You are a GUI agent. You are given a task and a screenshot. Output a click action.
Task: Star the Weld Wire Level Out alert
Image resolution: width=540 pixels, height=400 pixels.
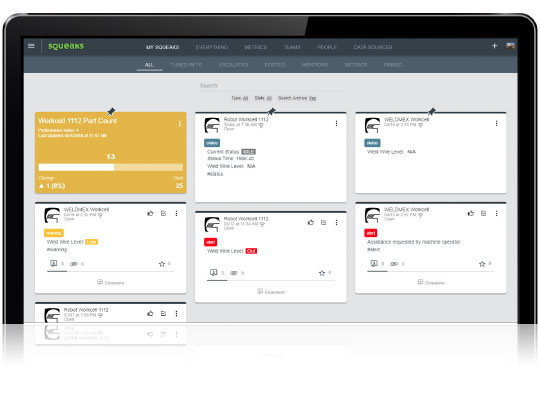pyautogui.click(x=322, y=273)
